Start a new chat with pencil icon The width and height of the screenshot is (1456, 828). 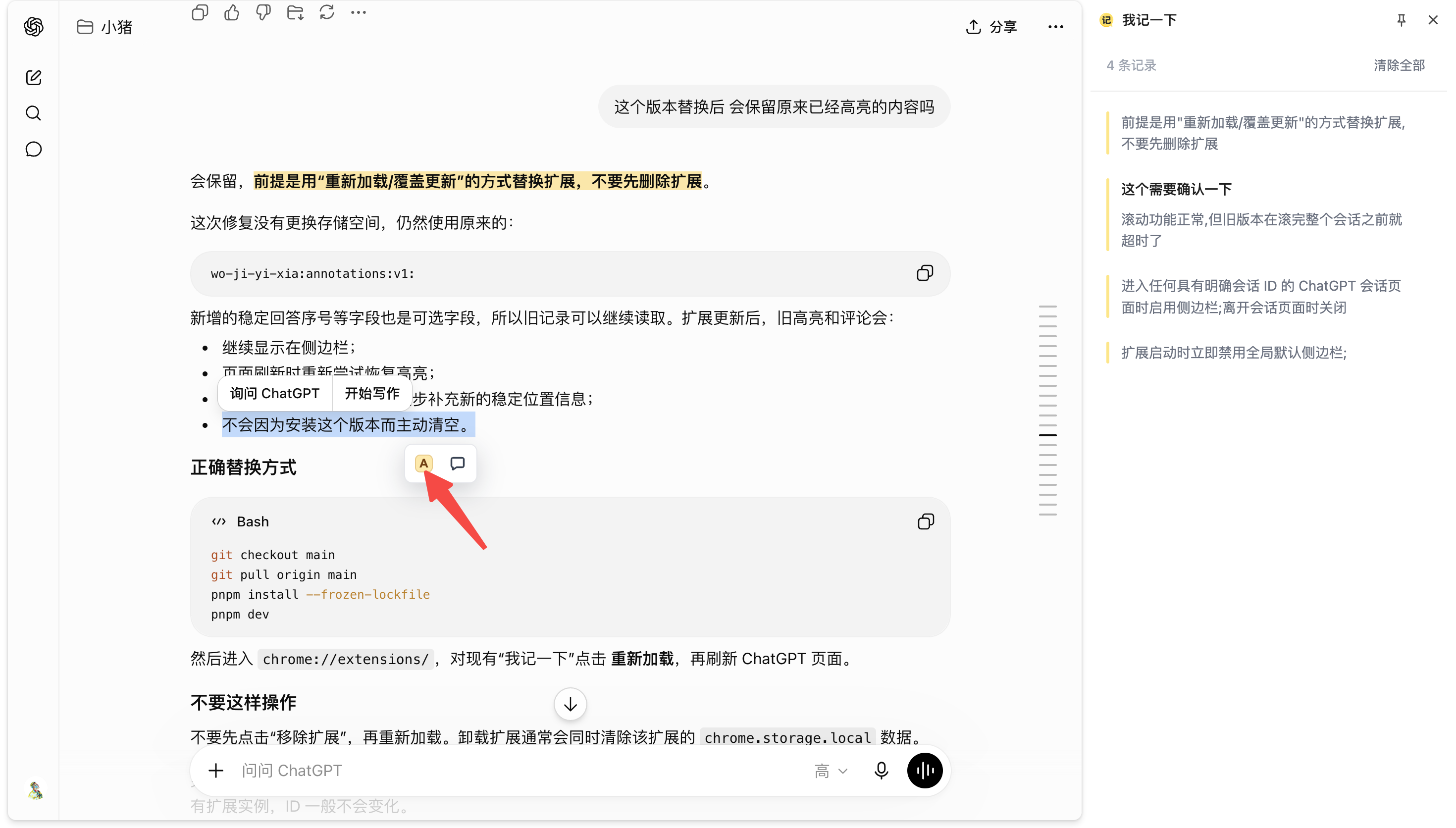[x=34, y=77]
